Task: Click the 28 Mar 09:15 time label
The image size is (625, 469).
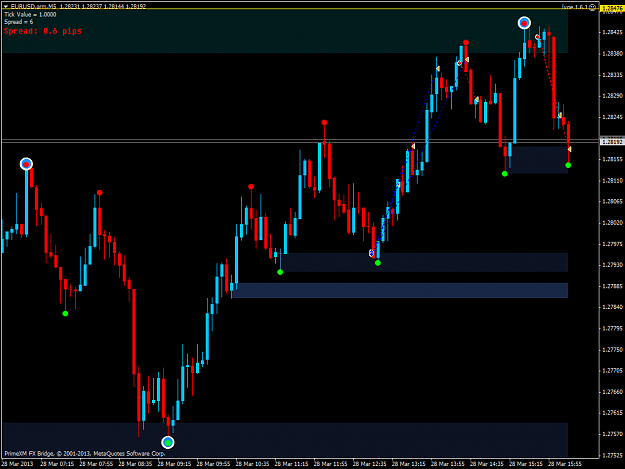Action: (x=175, y=464)
